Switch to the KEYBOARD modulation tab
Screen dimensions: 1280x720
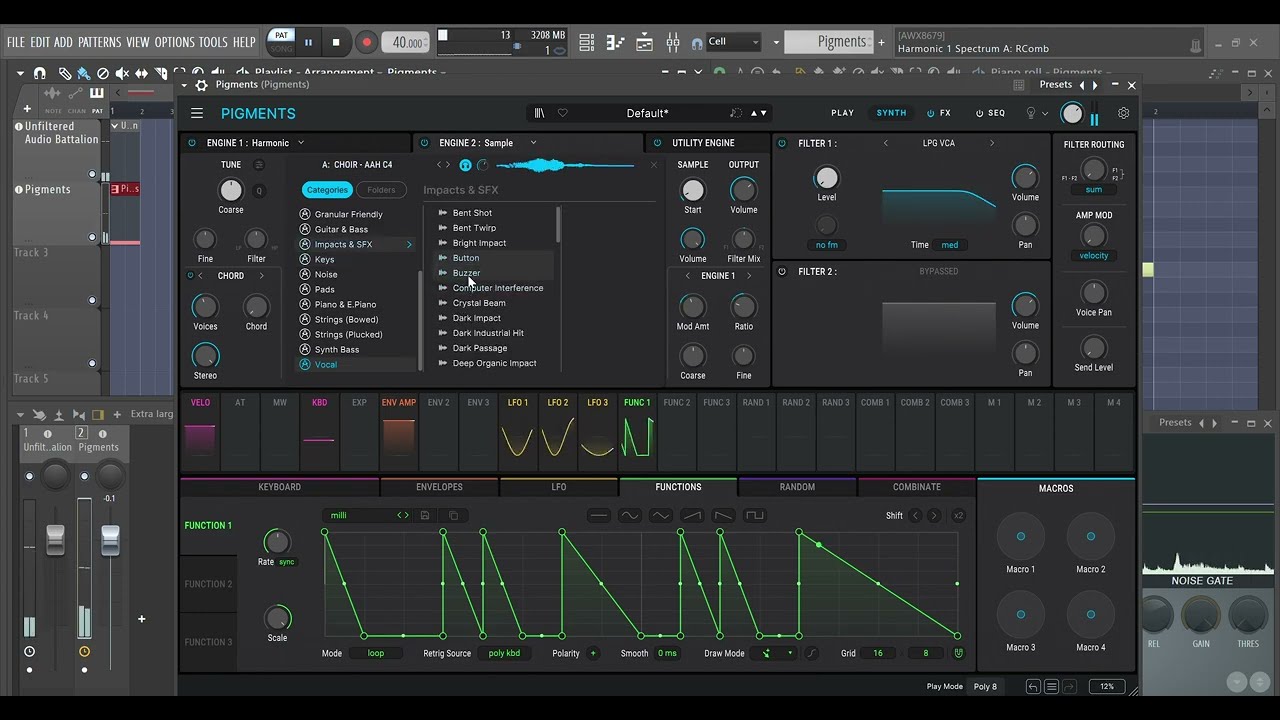[x=280, y=487]
